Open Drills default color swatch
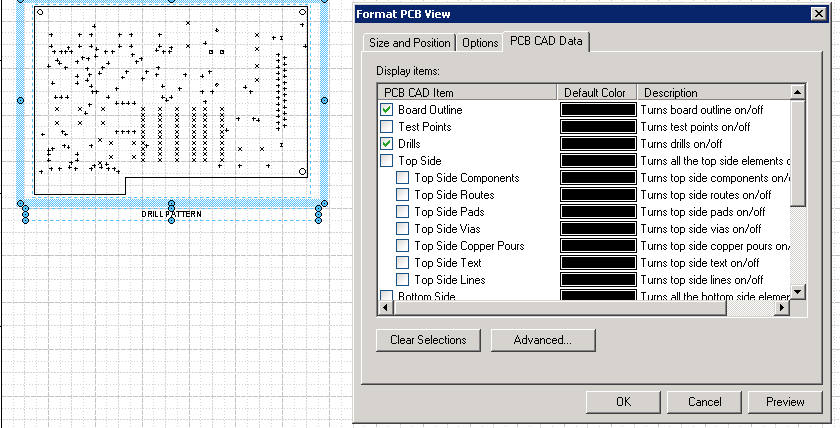The height and width of the screenshot is (428, 840). point(598,144)
